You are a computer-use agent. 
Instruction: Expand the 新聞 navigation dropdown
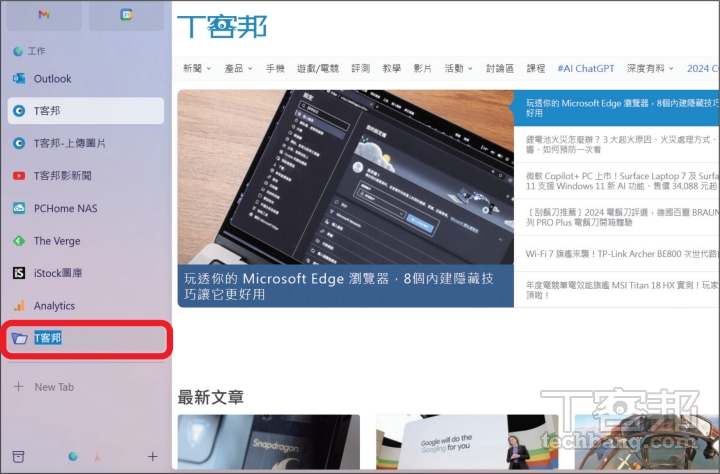click(x=197, y=68)
